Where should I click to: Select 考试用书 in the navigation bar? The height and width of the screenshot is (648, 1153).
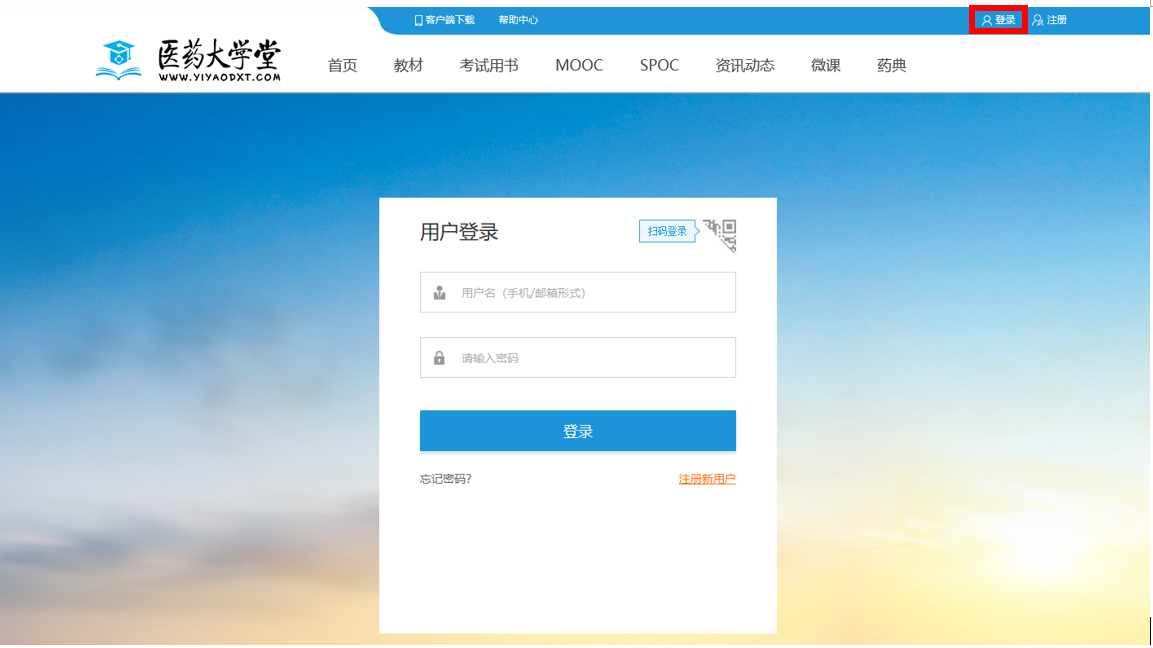[489, 66]
